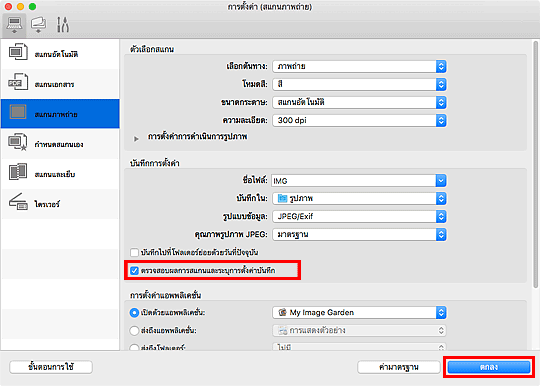Click the My Image Garden app icon
Image resolution: width=540 pixels, height=386 pixels.
(282, 313)
